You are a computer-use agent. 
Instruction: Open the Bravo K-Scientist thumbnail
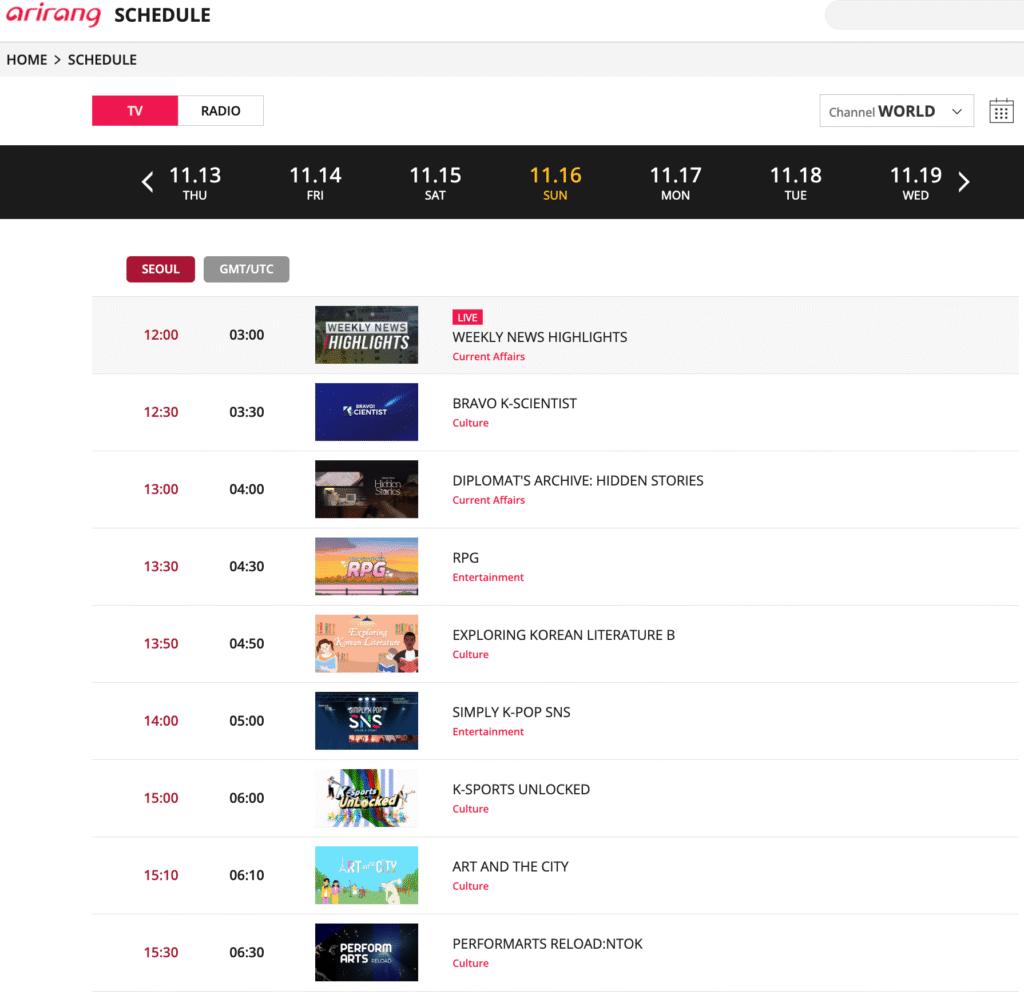[x=366, y=412]
